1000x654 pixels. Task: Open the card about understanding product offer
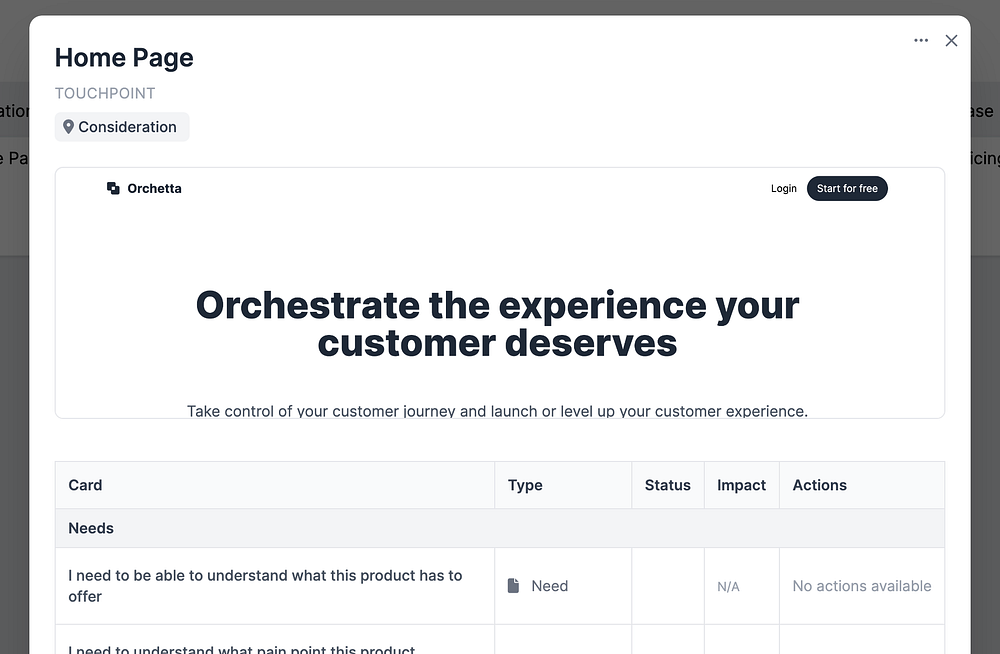(x=265, y=586)
